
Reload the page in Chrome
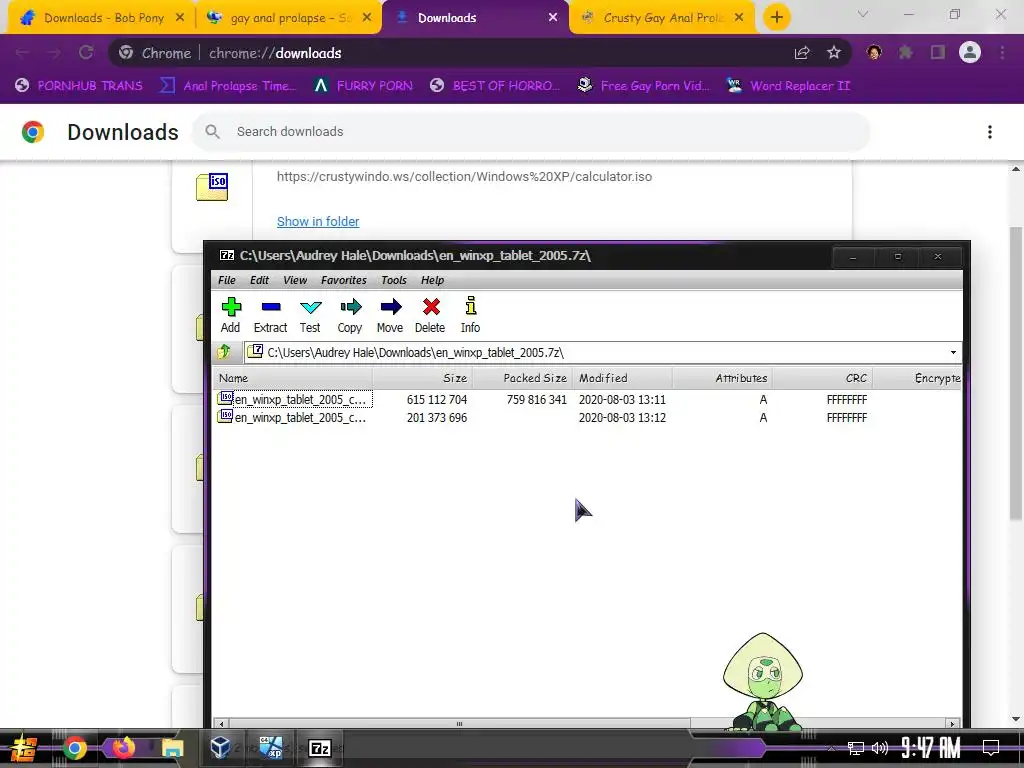pos(86,53)
